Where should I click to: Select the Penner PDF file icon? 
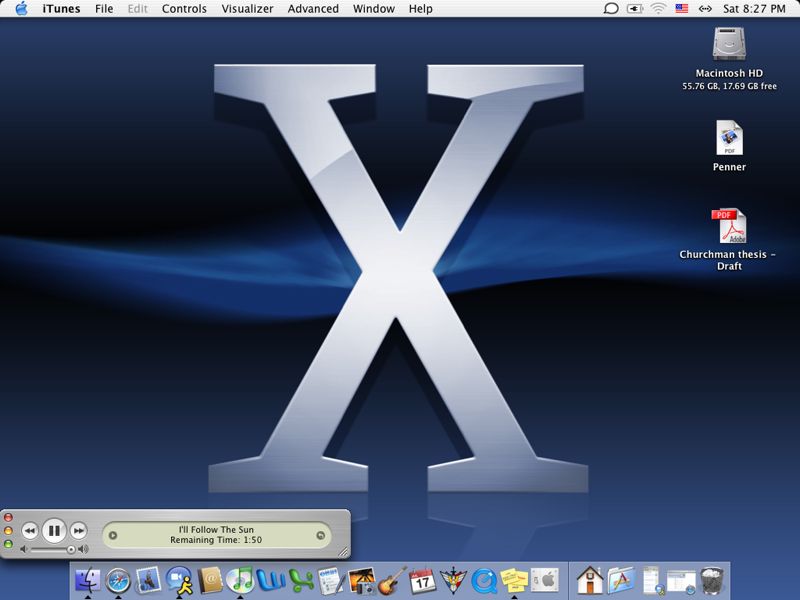click(x=730, y=138)
